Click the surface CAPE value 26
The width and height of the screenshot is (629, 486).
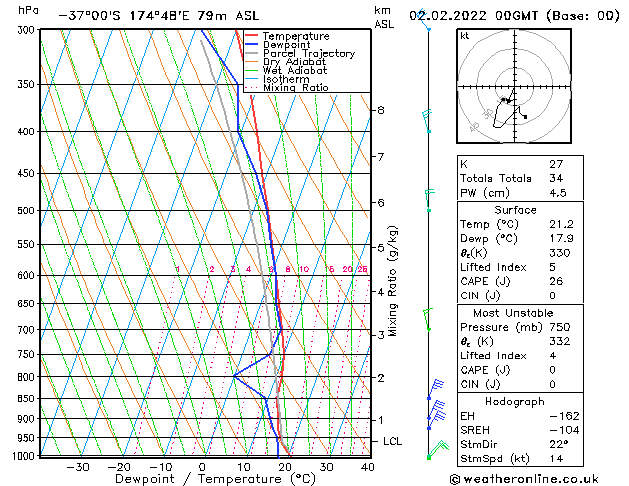556,281
